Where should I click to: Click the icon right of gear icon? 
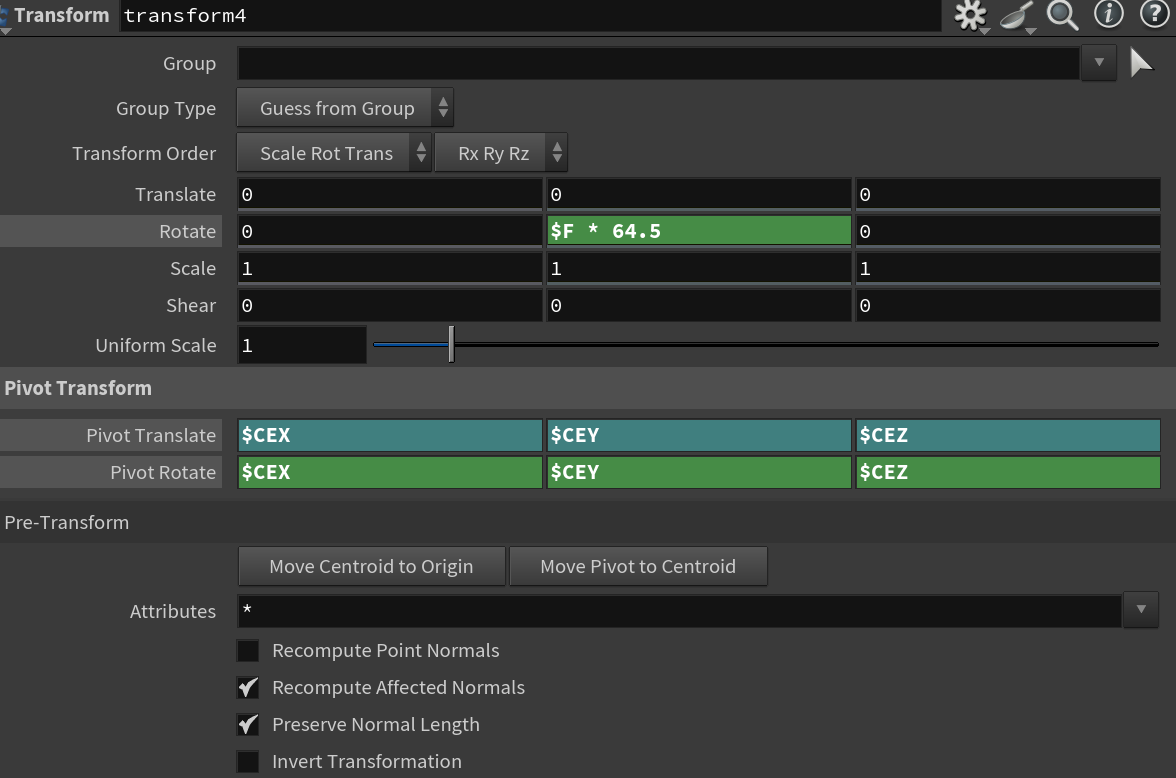[x=1017, y=16]
